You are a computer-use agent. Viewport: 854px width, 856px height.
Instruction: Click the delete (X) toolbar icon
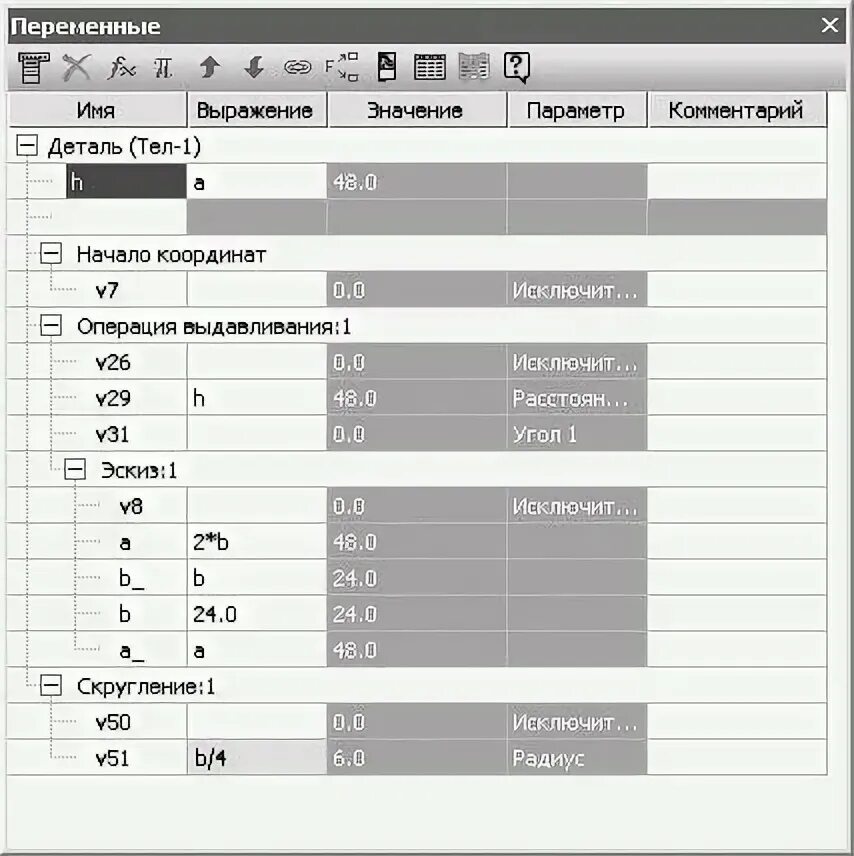[x=76, y=68]
